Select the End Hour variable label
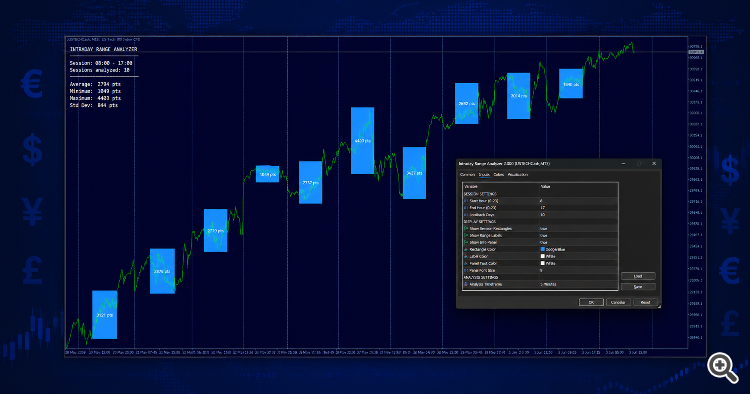The width and height of the screenshot is (750, 394). [x=483, y=208]
